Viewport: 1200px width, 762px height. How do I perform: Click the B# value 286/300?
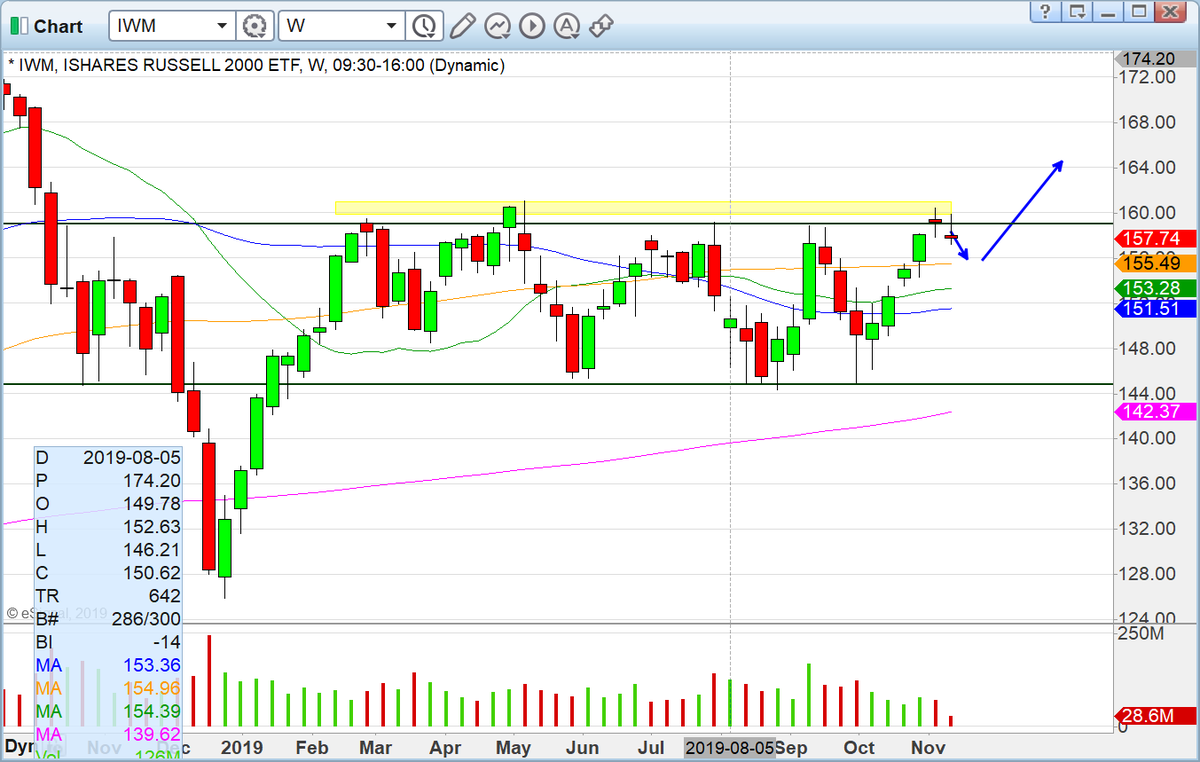tap(145, 619)
